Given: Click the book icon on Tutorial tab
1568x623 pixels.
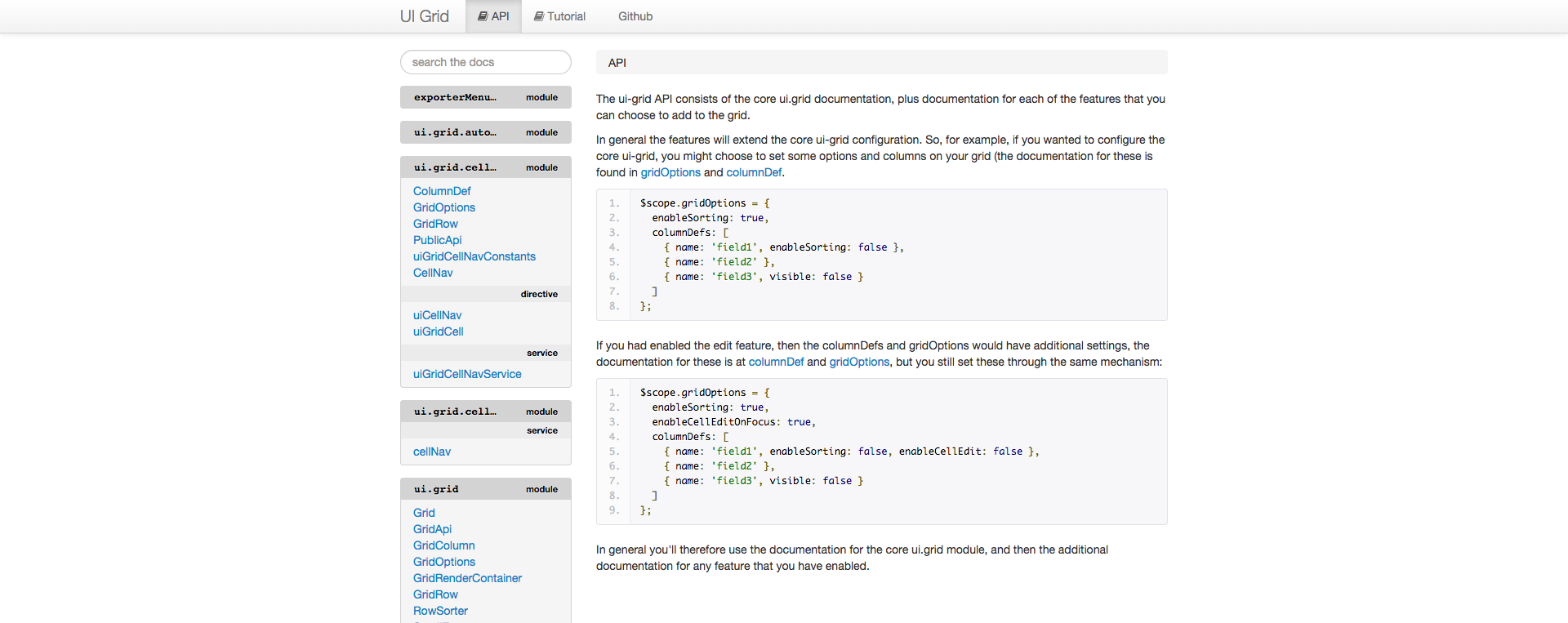Looking at the screenshot, I should tap(539, 16).
